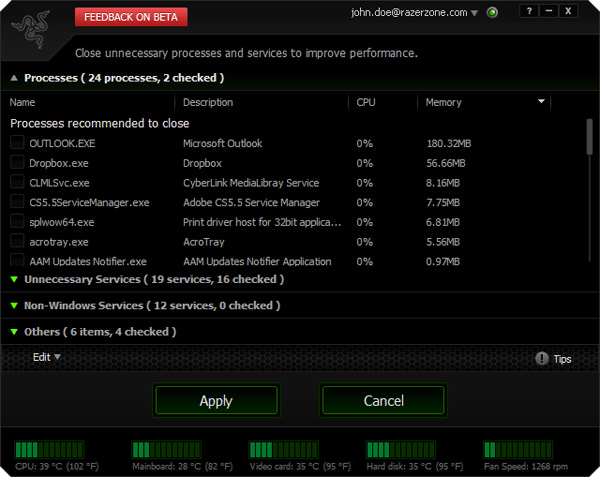
Task: Click the Fan Speed gauge
Action: pyautogui.click(x=509, y=450)
